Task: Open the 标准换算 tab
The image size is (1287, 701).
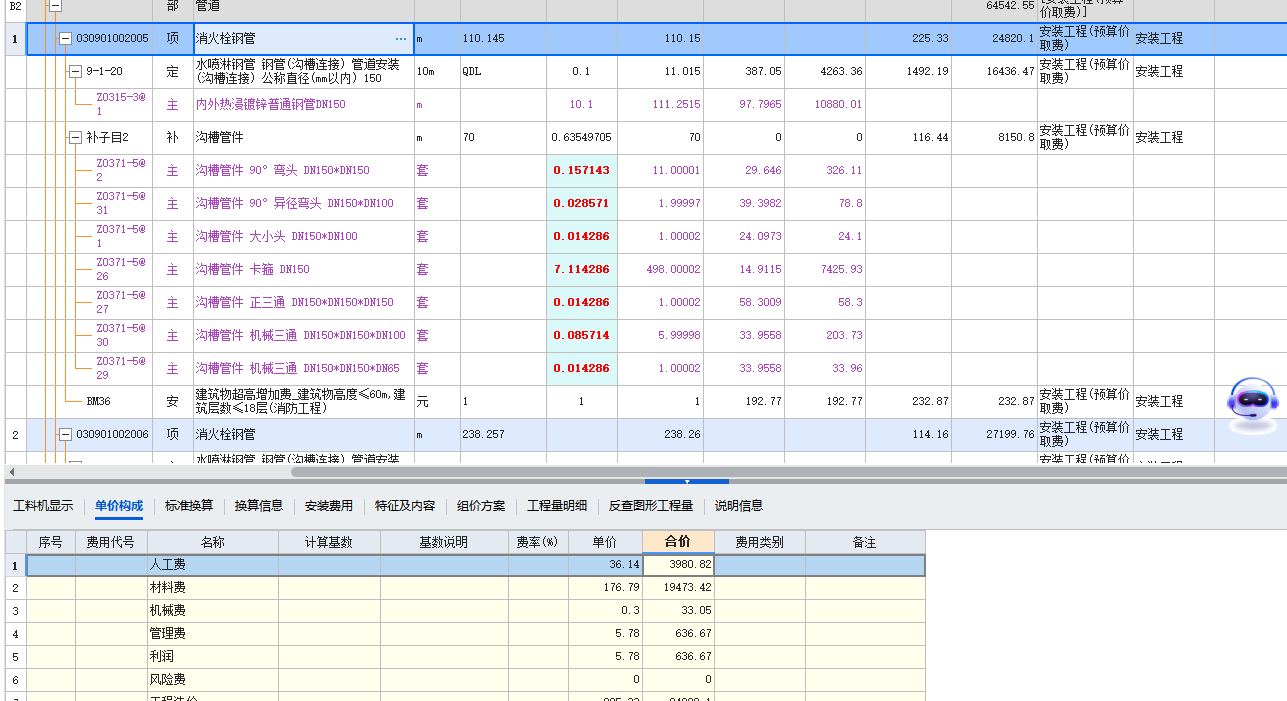Action: (189, 506)
